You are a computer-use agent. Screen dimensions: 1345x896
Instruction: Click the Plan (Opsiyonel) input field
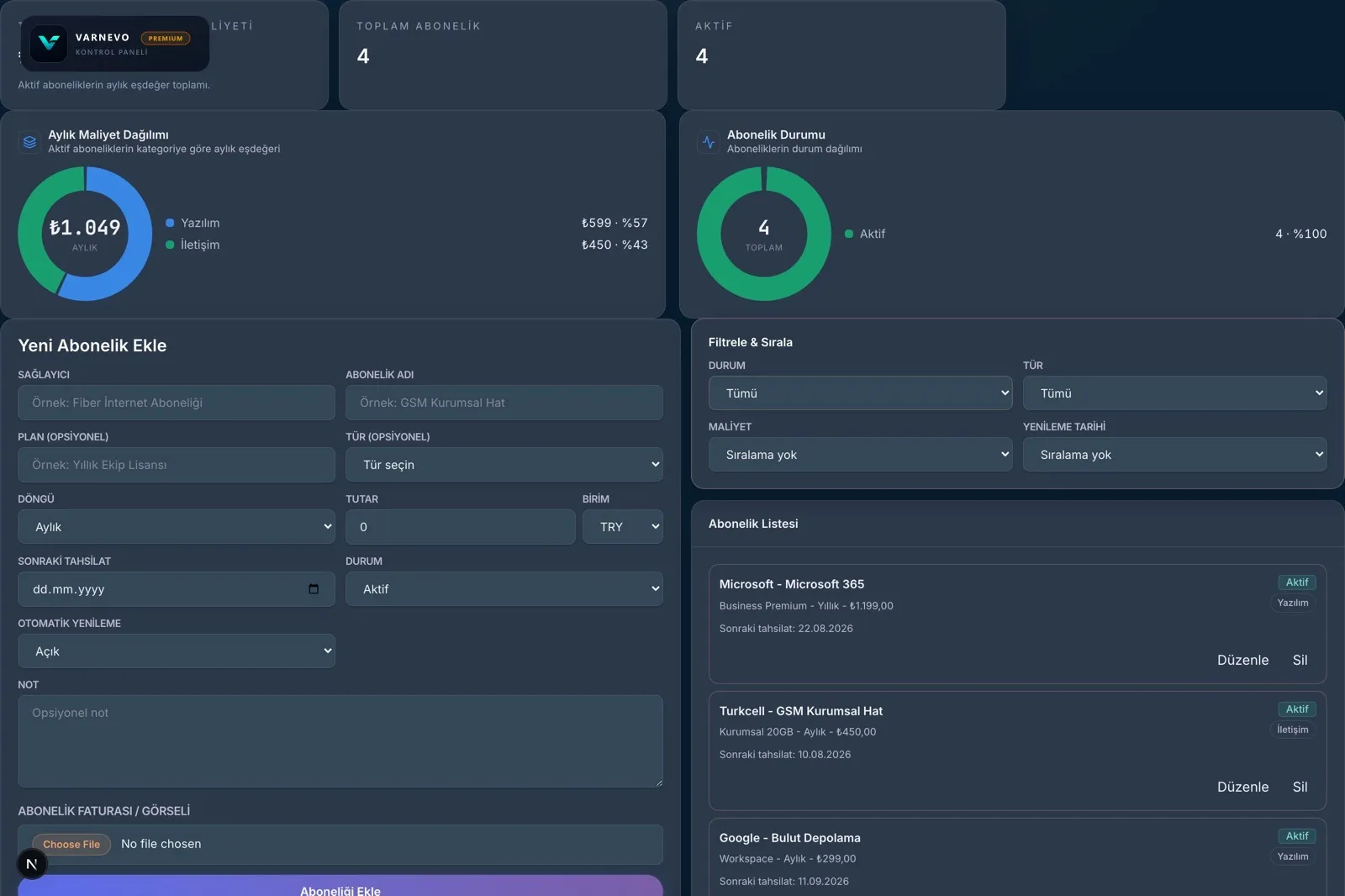click(x=177, y=465)
